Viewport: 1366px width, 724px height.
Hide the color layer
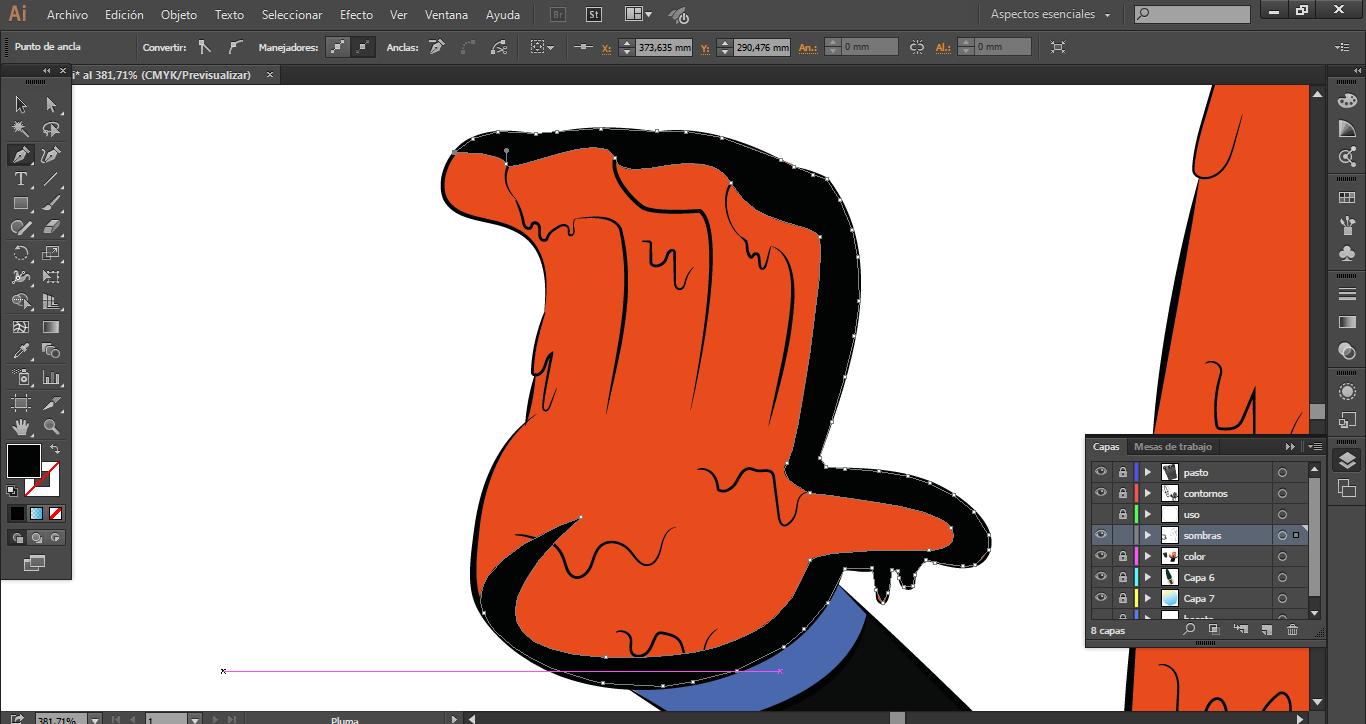pyautogui.click(x=1101, y=556)
